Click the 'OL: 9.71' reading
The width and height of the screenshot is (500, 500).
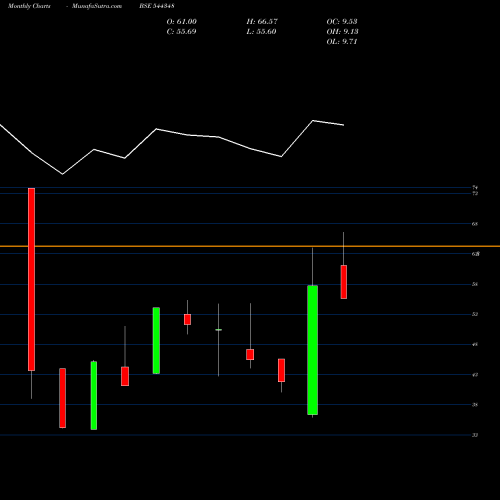[342, 42]
